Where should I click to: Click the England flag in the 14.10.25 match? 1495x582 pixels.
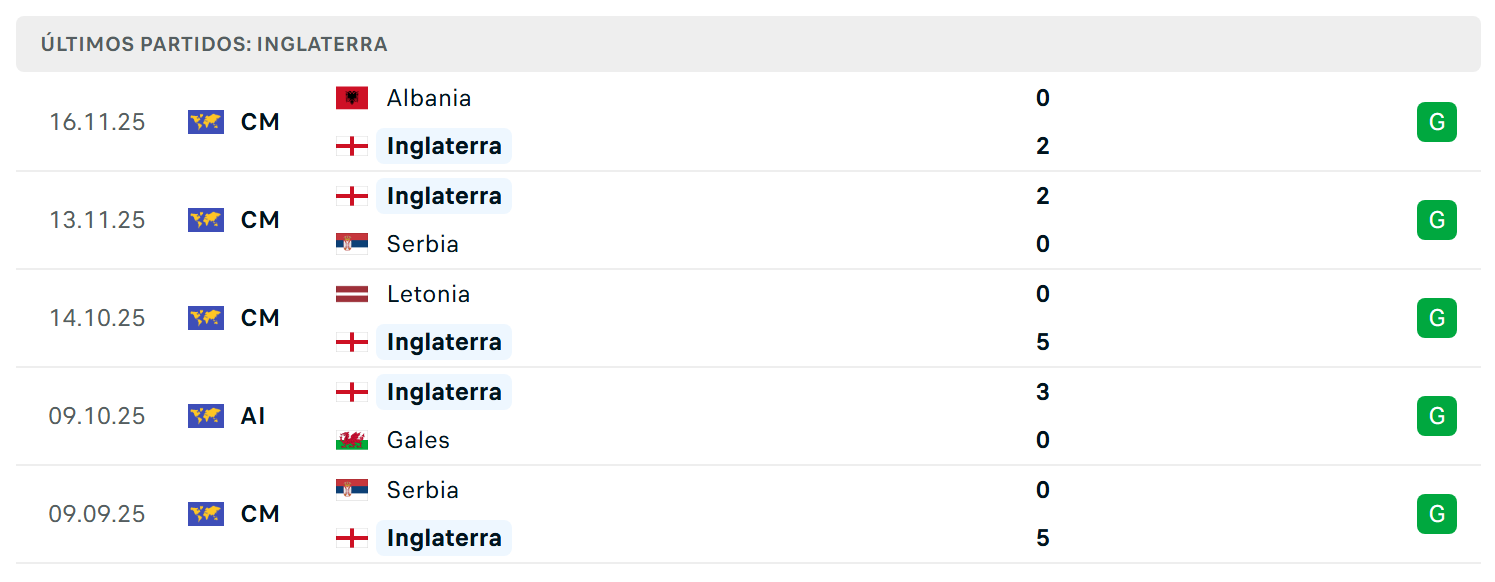point(352,342)
